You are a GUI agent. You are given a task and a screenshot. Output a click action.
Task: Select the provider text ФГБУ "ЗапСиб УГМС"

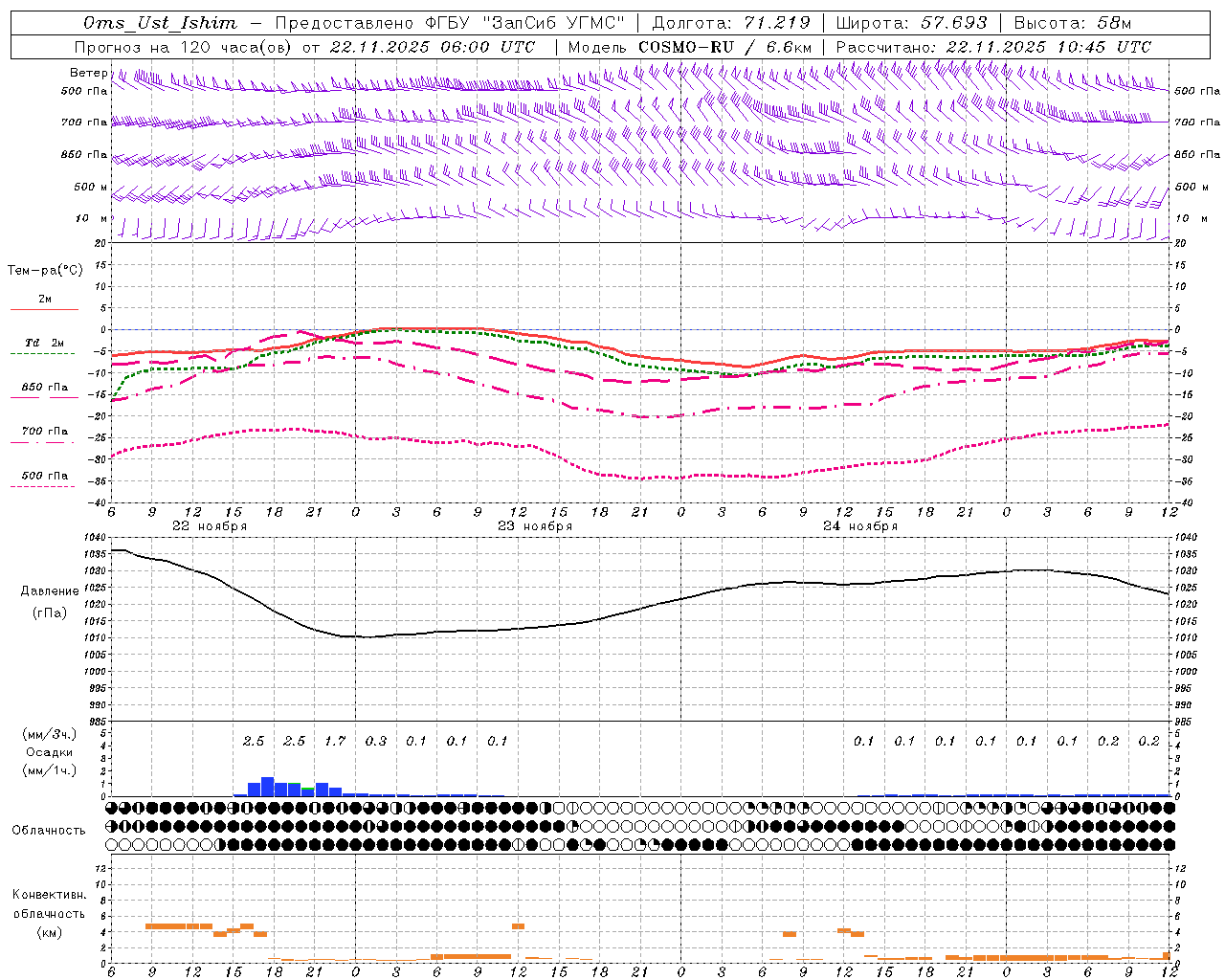coord(524,23)
